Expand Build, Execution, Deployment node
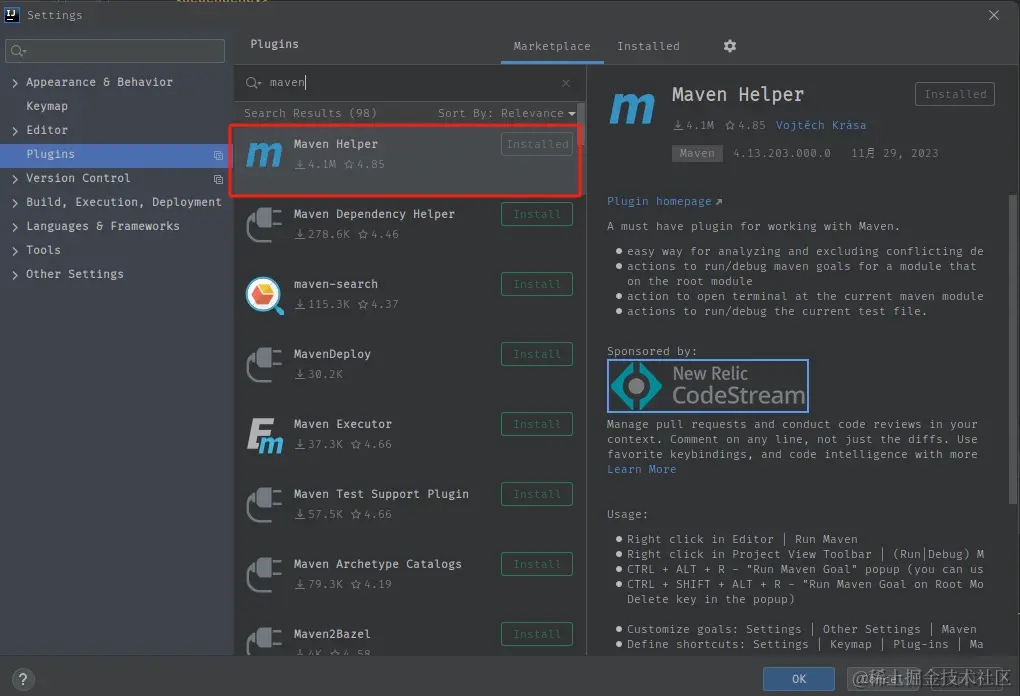This screenshot has width=1020, height=696. (x=15, y=203)
